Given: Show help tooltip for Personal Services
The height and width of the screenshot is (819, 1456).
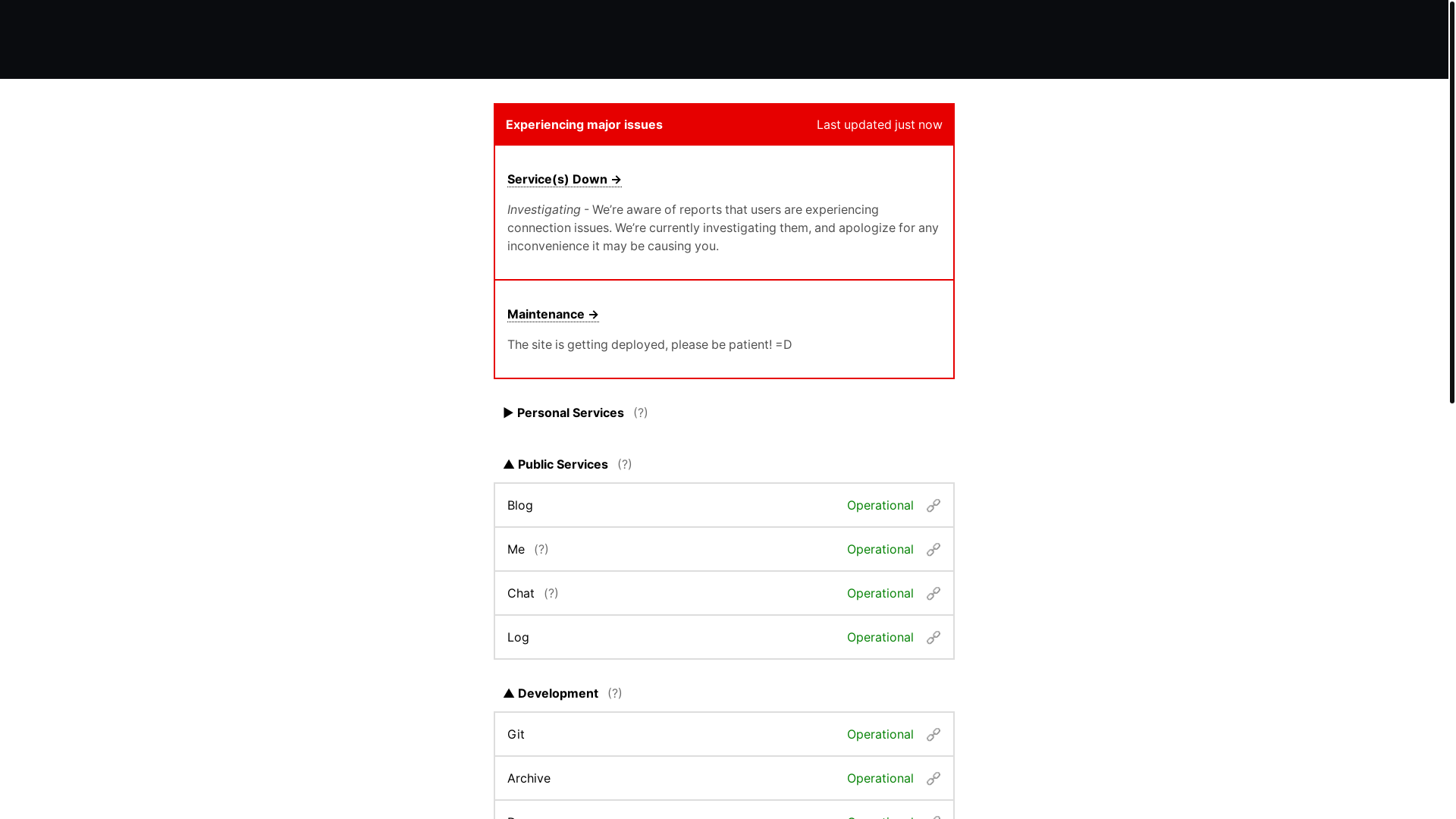Looking at the screenshot, I should coord(641,413).
